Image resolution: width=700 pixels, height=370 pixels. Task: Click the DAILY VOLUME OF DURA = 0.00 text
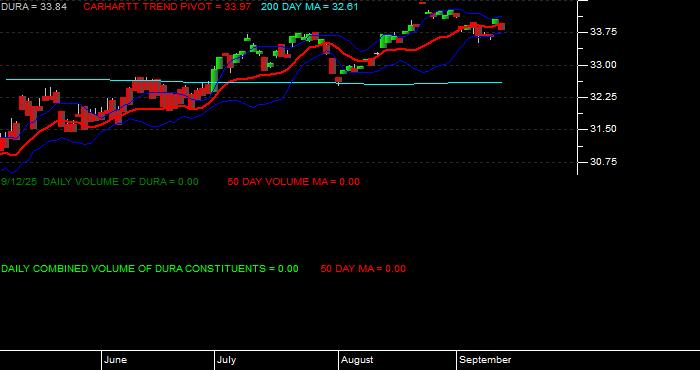coord(121,182)
